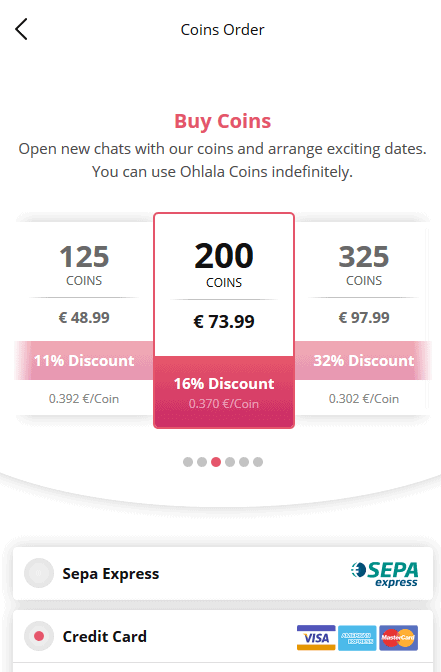Choose the 200 coins package
This screenshot has height=672, width=441.
pos(224,320)
